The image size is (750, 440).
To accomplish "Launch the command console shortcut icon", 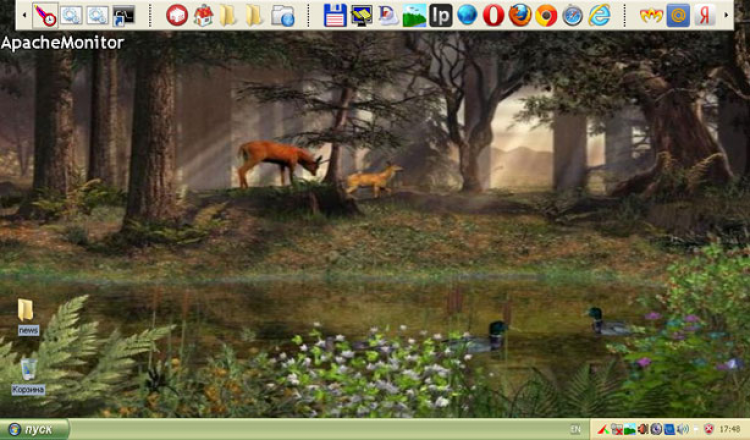I will click(x=124, y=15).
